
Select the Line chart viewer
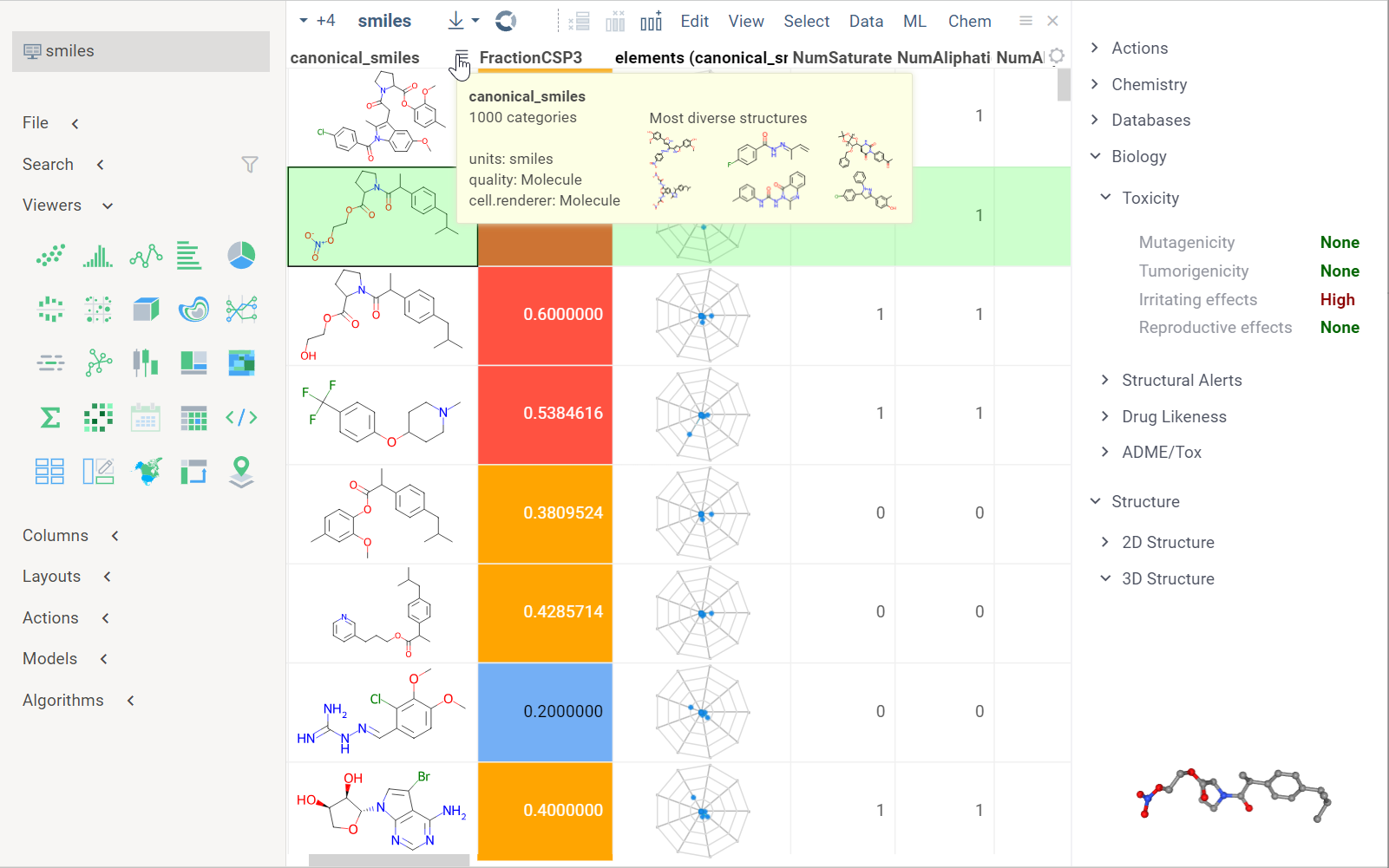click(145, 255)
